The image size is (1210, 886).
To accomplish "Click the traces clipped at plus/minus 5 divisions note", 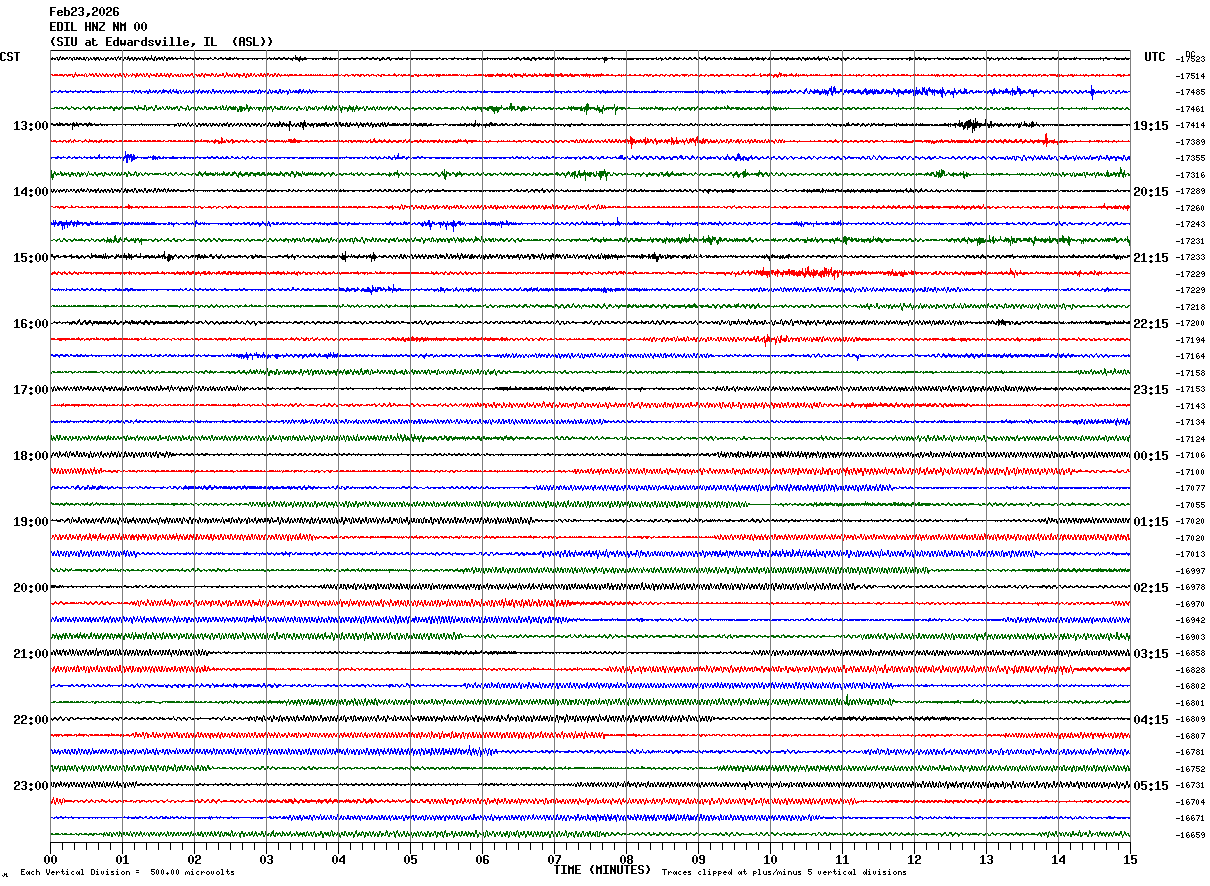I will point(784,872).
